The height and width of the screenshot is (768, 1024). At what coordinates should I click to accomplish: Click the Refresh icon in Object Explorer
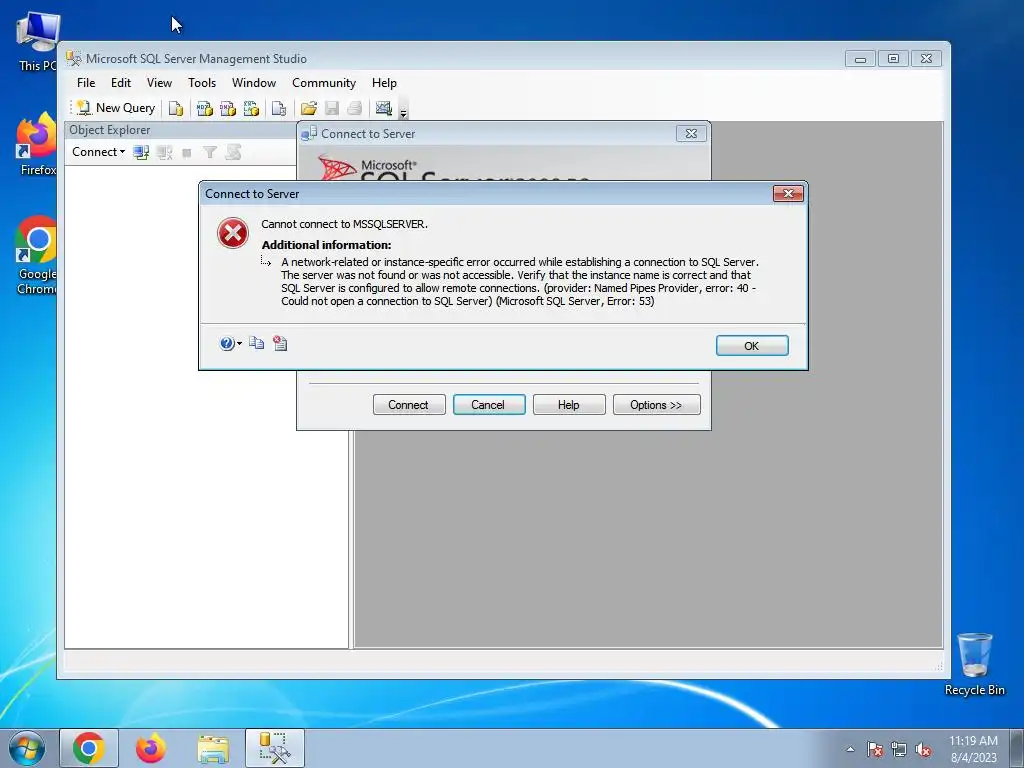(233, 152)
